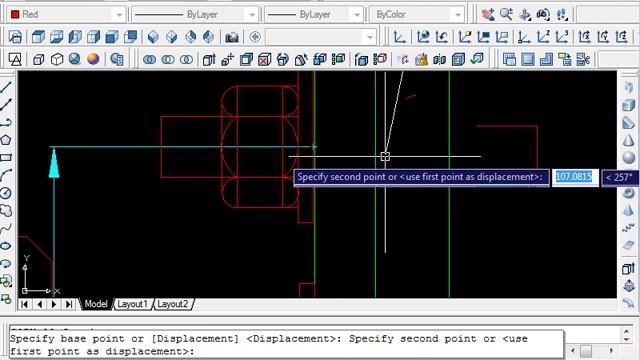Click the Delete Faces icon
Viewport: 640px width, 360px height.
coord(264,60)
